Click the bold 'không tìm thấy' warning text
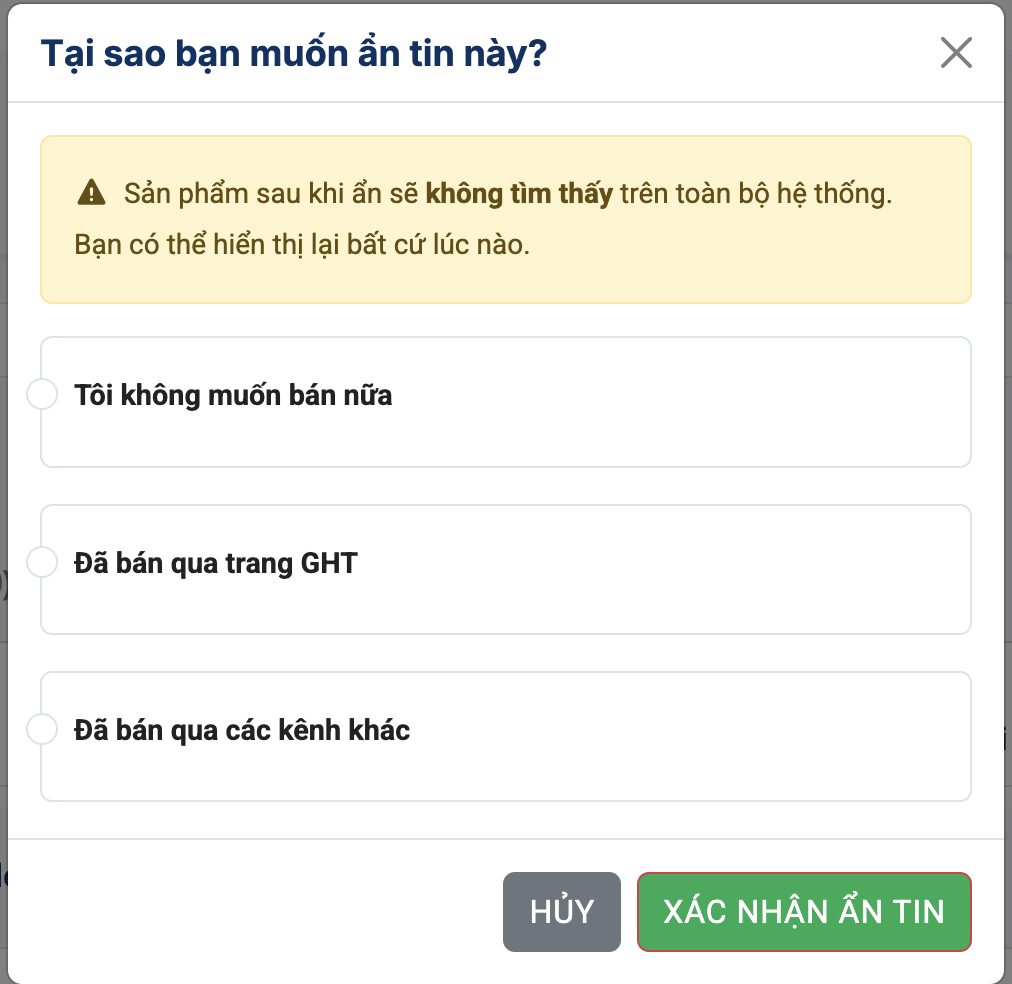 [x=519, y=194]
